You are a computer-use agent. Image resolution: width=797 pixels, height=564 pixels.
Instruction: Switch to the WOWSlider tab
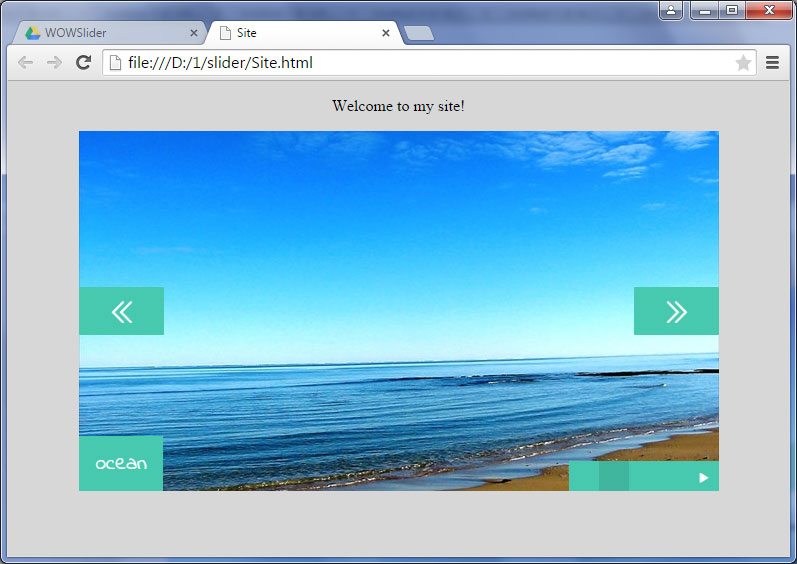[109, 33]
